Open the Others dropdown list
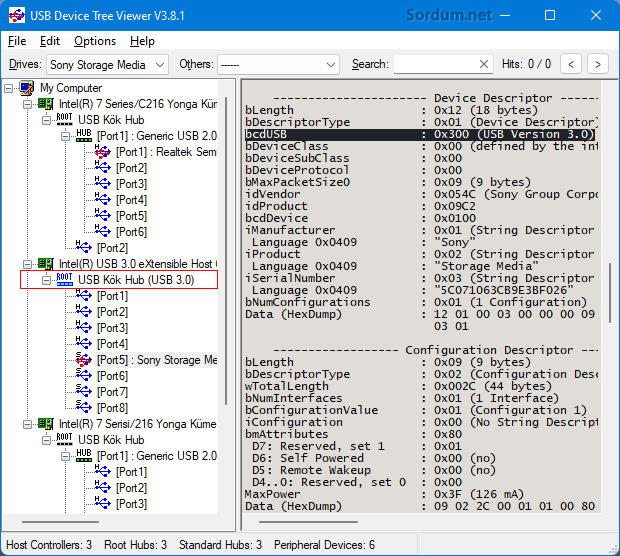Viewport: 620px width, 556px height. 278,64
